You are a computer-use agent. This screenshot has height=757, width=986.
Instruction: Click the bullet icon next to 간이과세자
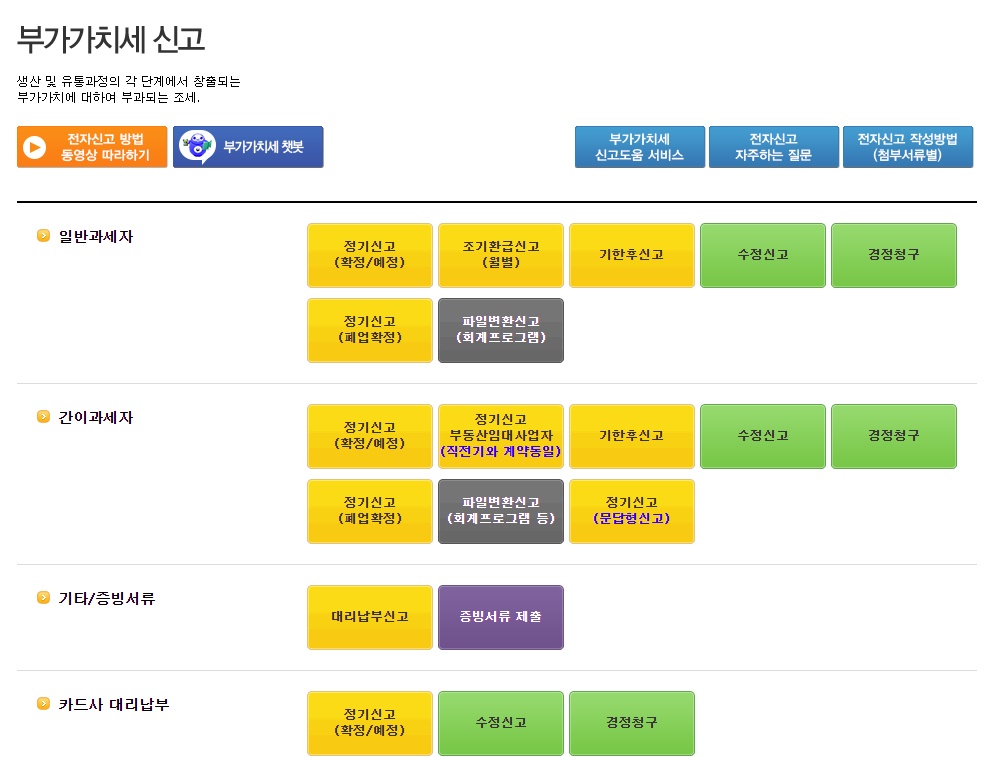[x=43, y=417]
